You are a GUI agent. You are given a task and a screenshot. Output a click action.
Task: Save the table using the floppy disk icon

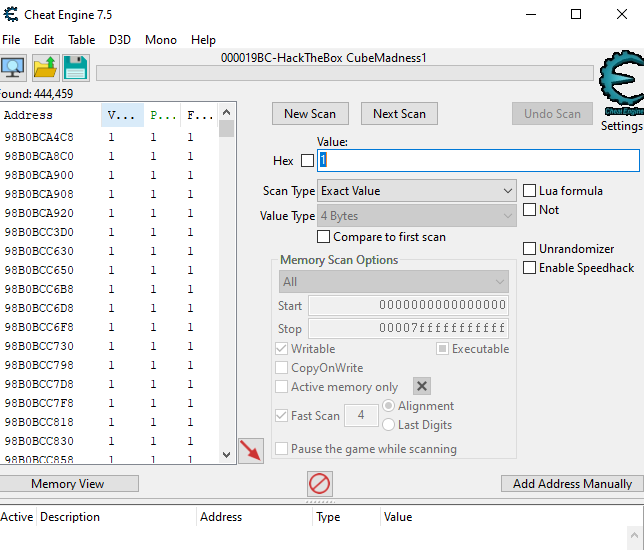pyautogui.click(x=76, y=68)
